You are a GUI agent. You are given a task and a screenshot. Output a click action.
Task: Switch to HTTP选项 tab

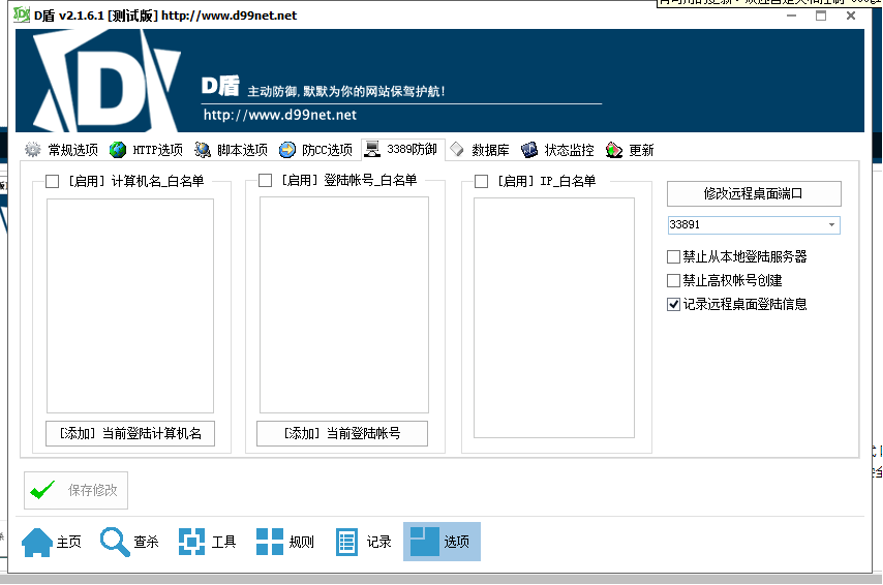(x=146, y=150)
